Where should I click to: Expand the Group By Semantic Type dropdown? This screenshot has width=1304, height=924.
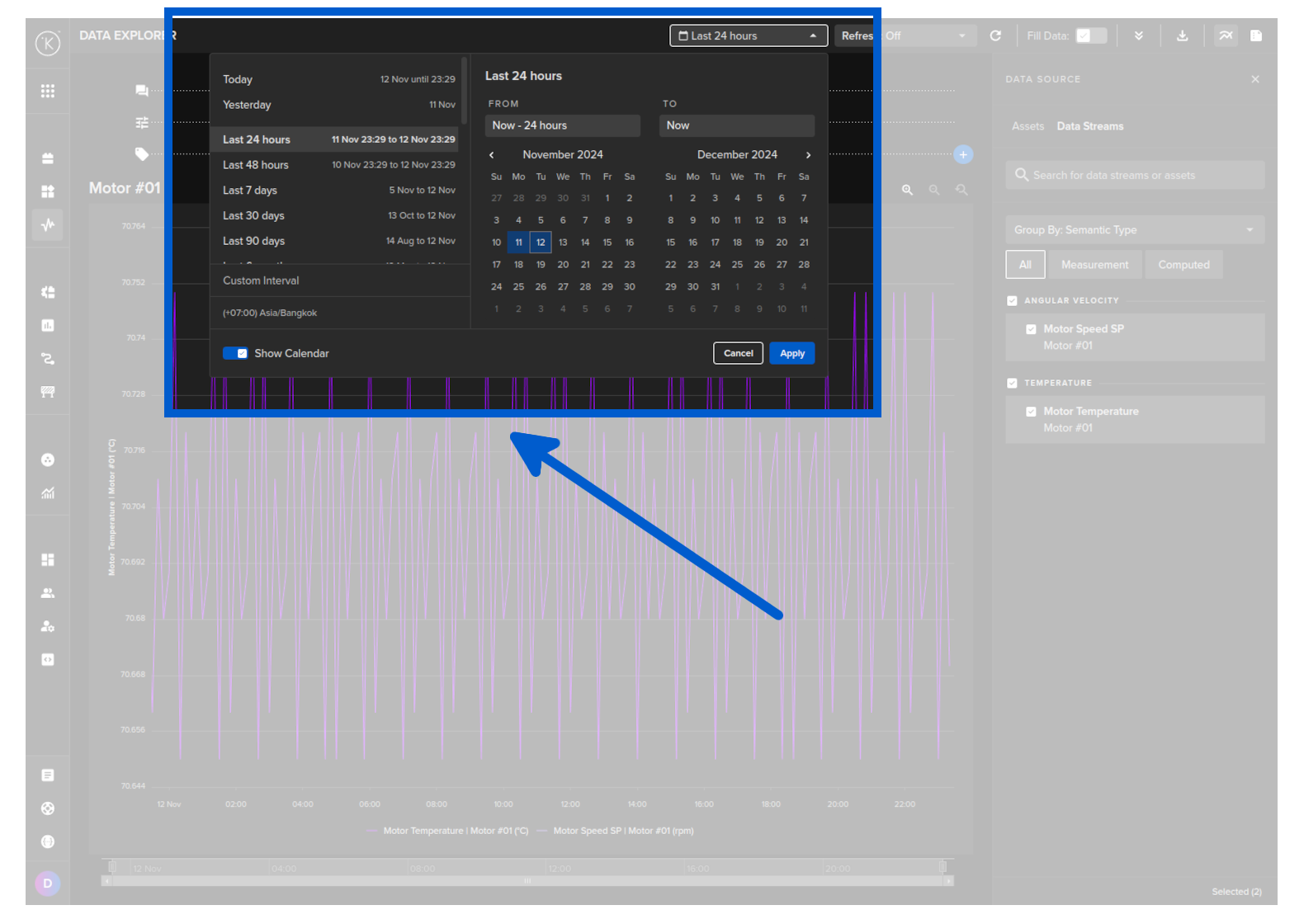1134,230
